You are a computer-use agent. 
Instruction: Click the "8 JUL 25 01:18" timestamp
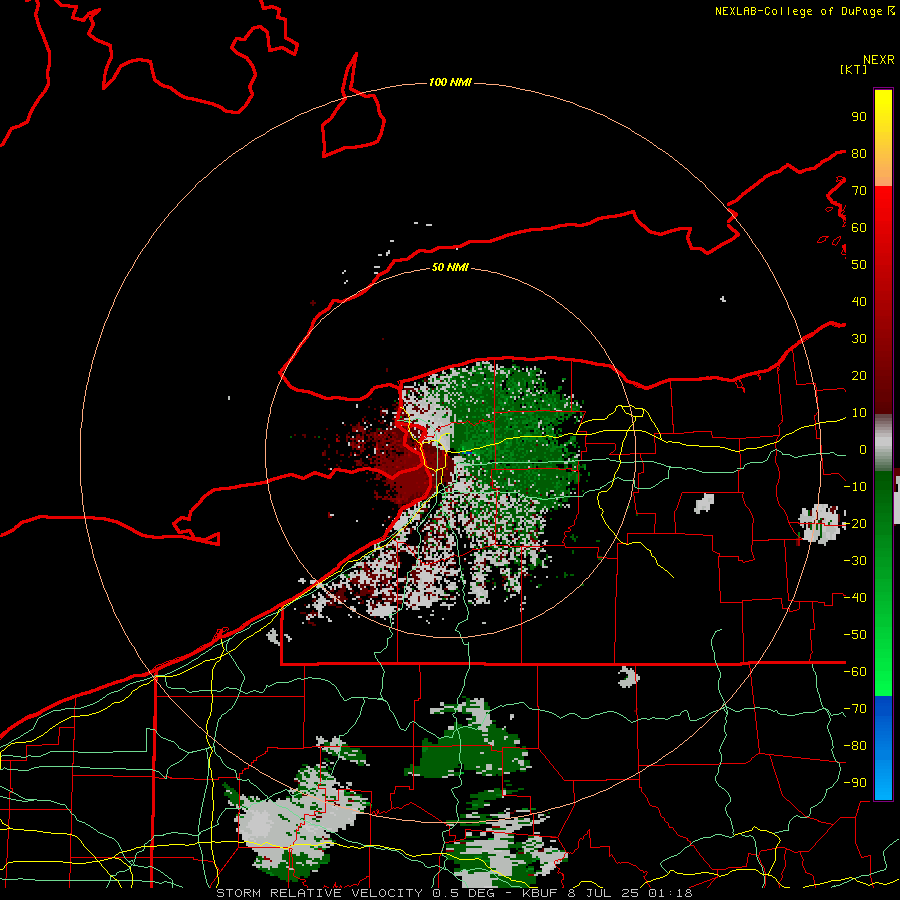[x=631, y=893]
